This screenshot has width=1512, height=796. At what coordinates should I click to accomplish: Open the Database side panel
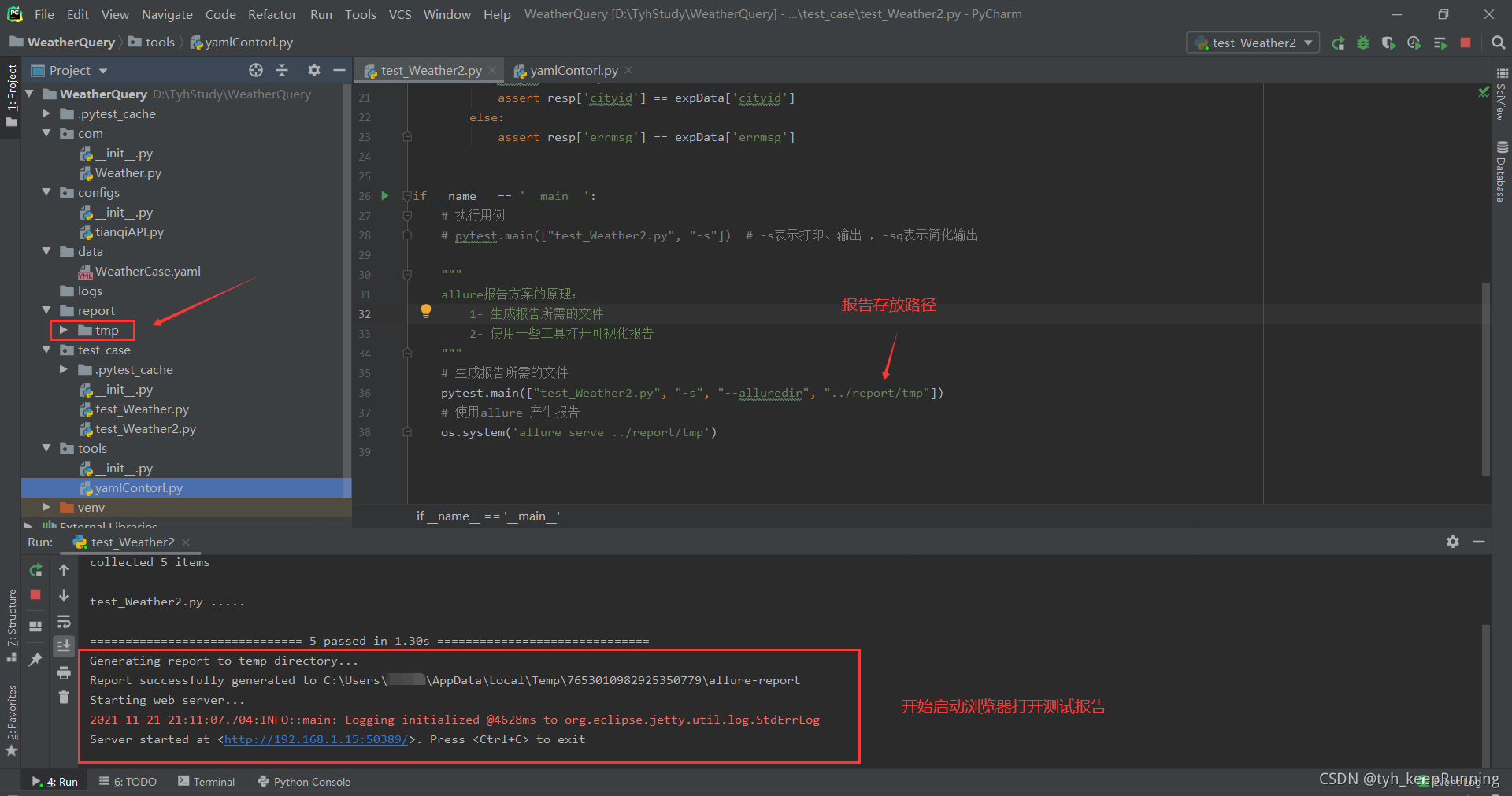click(1501, 172)
